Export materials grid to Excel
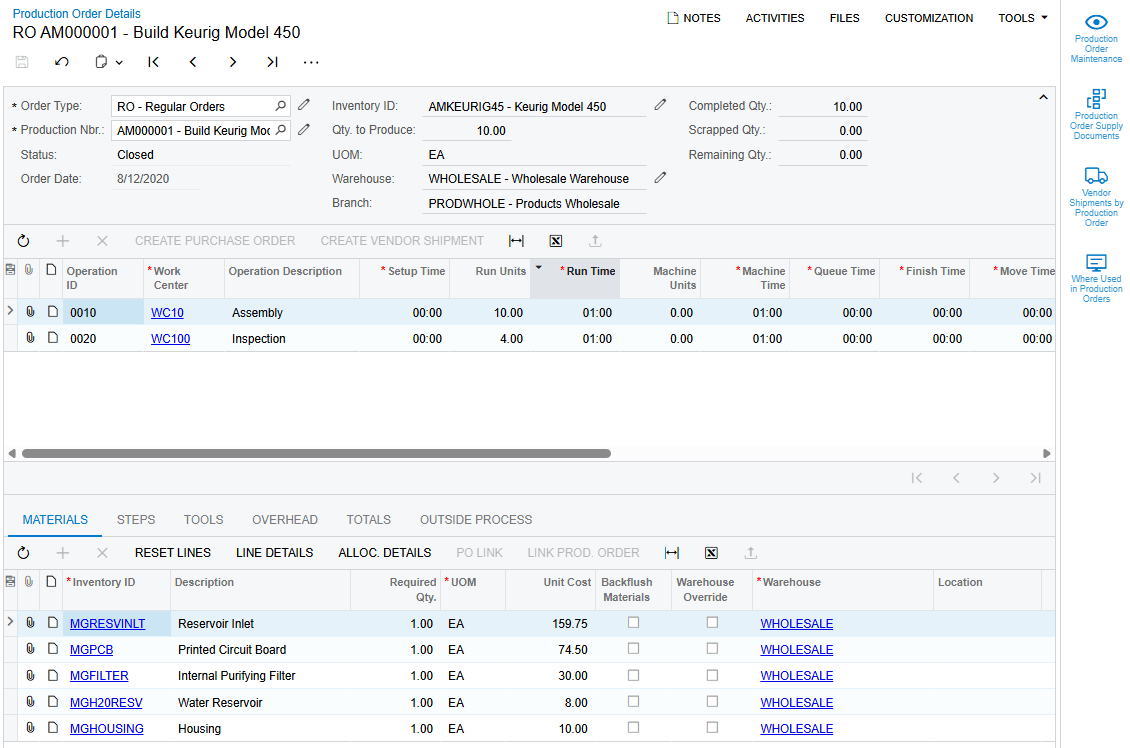Image resolution: width=1130 pixels, height=748 pixels. pos(711,553)
